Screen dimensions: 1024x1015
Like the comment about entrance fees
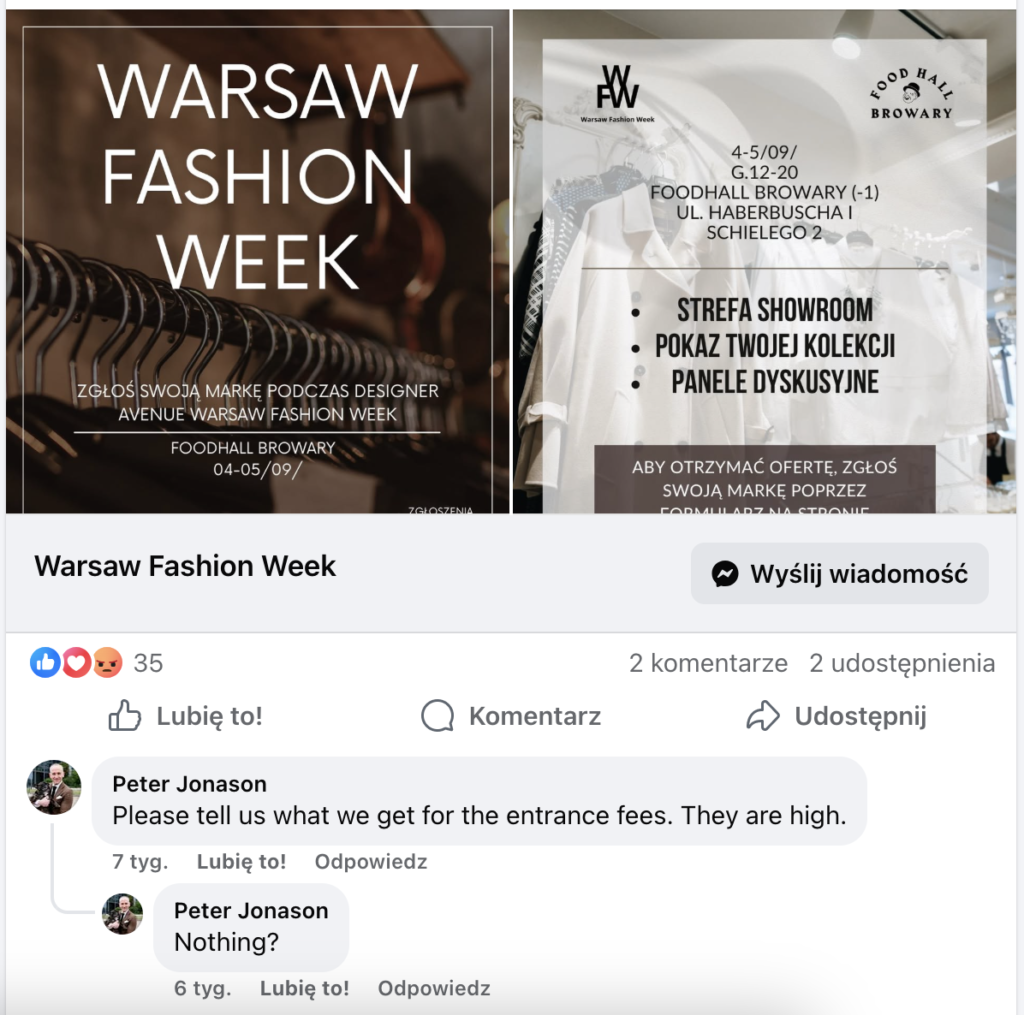tap(242, 862)
